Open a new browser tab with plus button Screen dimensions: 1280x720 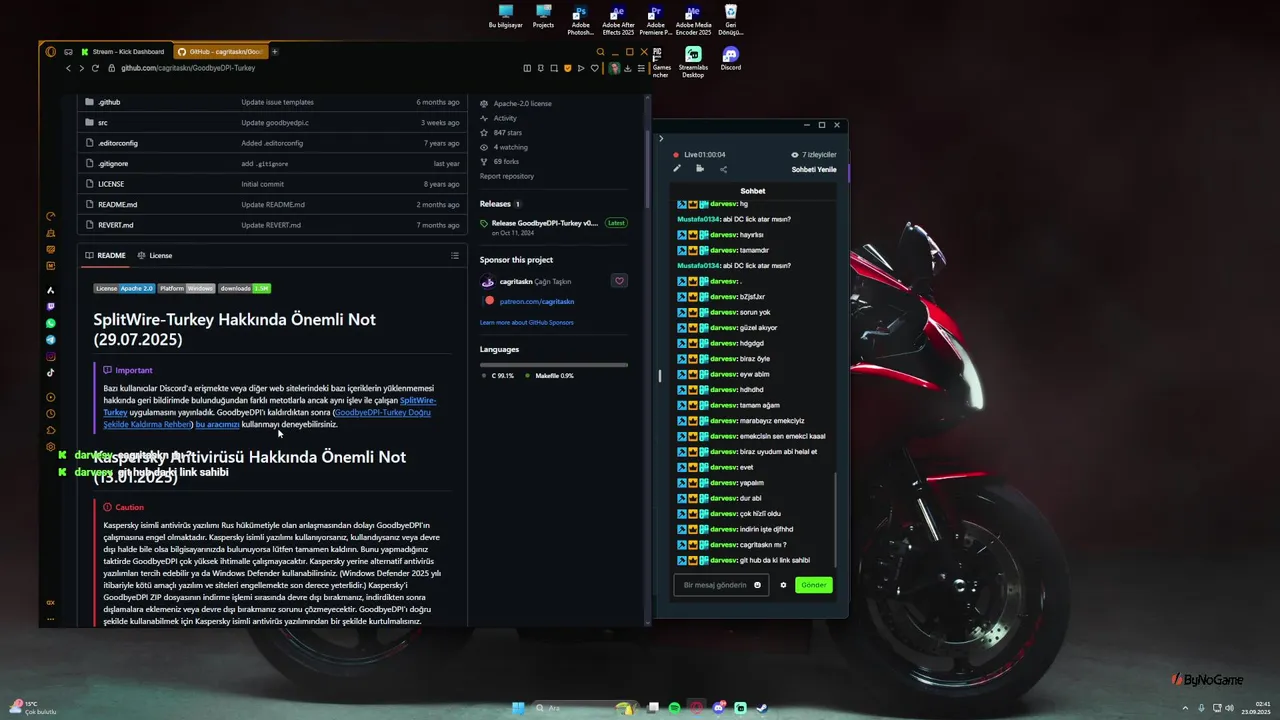(275, 52)
